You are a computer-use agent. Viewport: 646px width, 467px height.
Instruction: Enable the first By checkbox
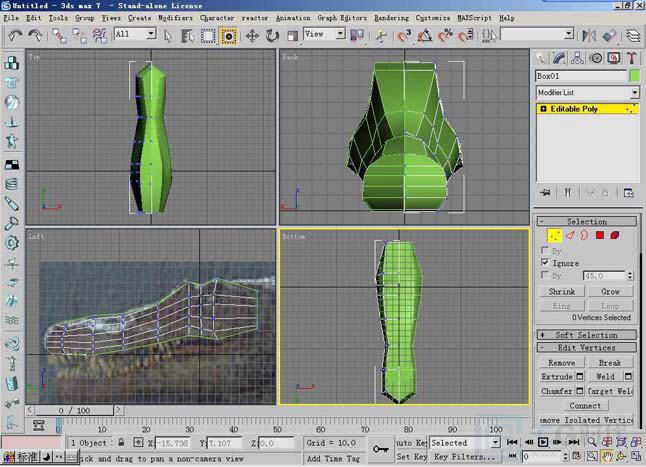(545, 250)
